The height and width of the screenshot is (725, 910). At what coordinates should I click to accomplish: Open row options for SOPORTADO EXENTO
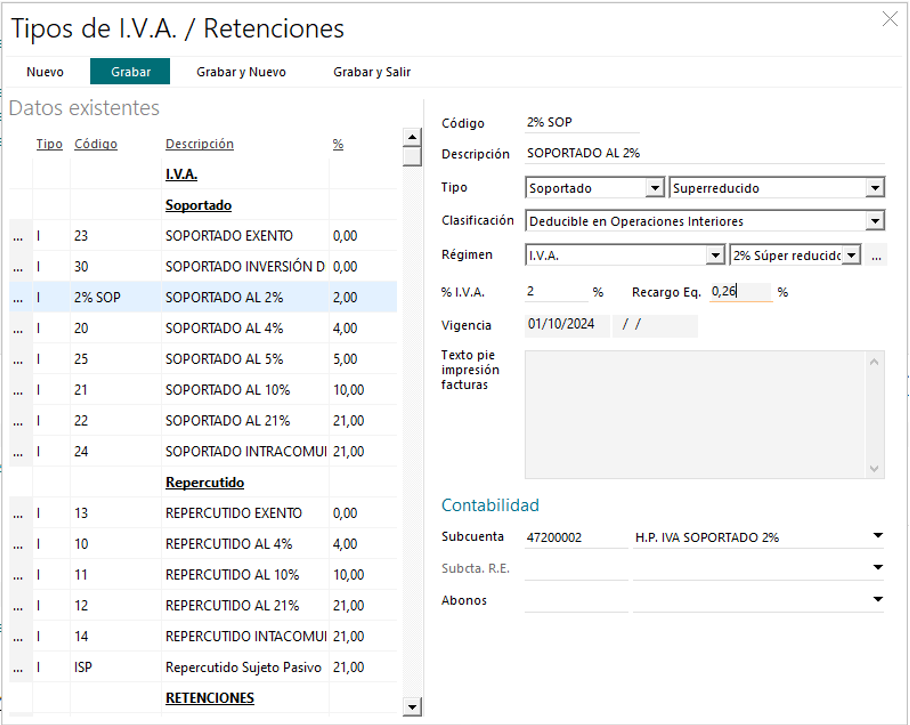(x=18, y=237)
